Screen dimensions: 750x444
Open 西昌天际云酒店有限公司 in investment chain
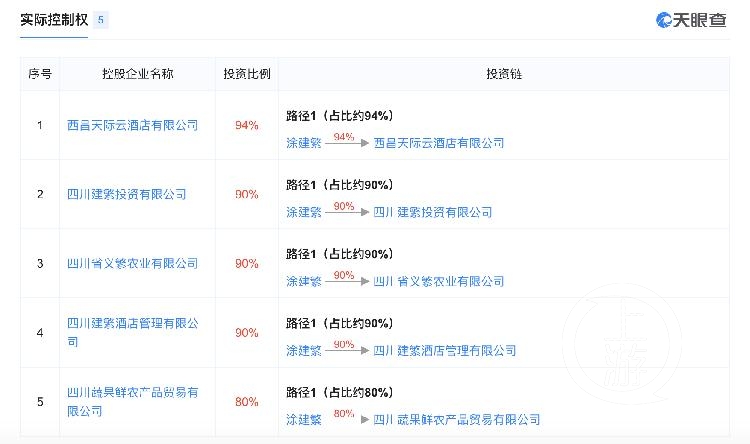439,143
